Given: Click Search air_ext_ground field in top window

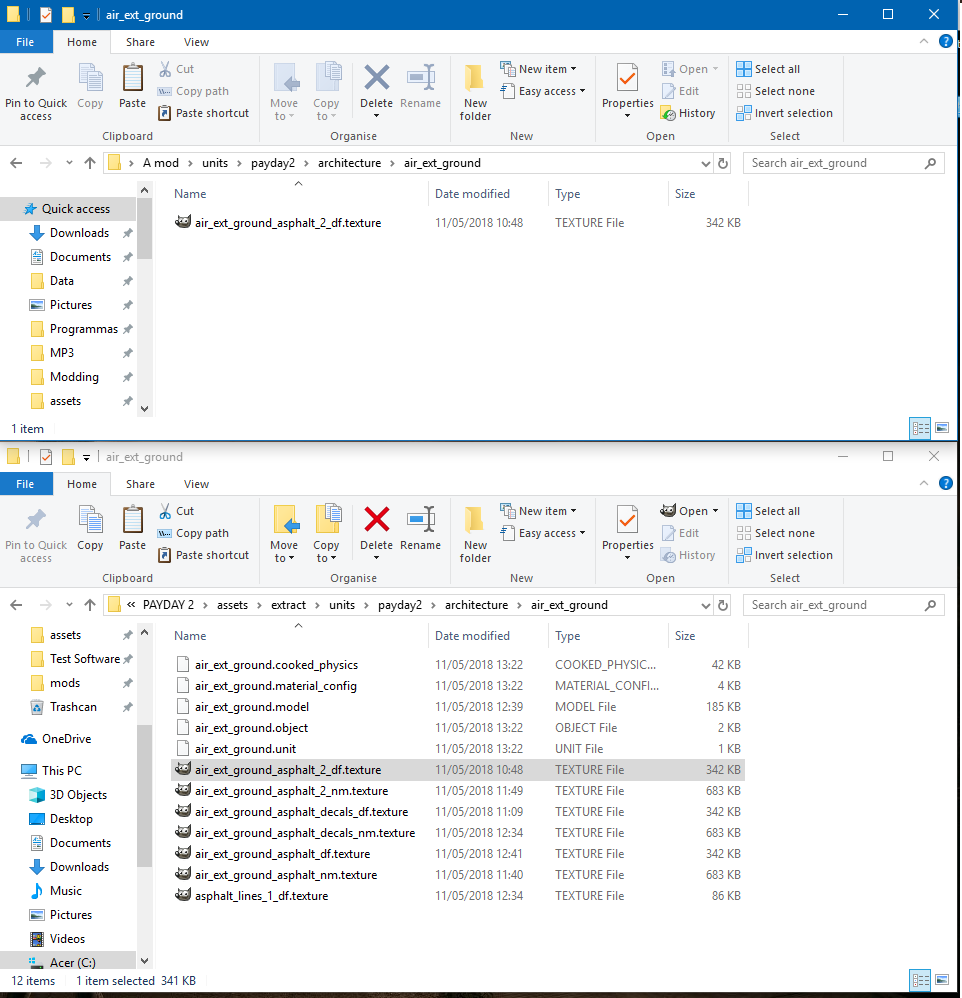Looking at the screenshot, I should 843,163.
